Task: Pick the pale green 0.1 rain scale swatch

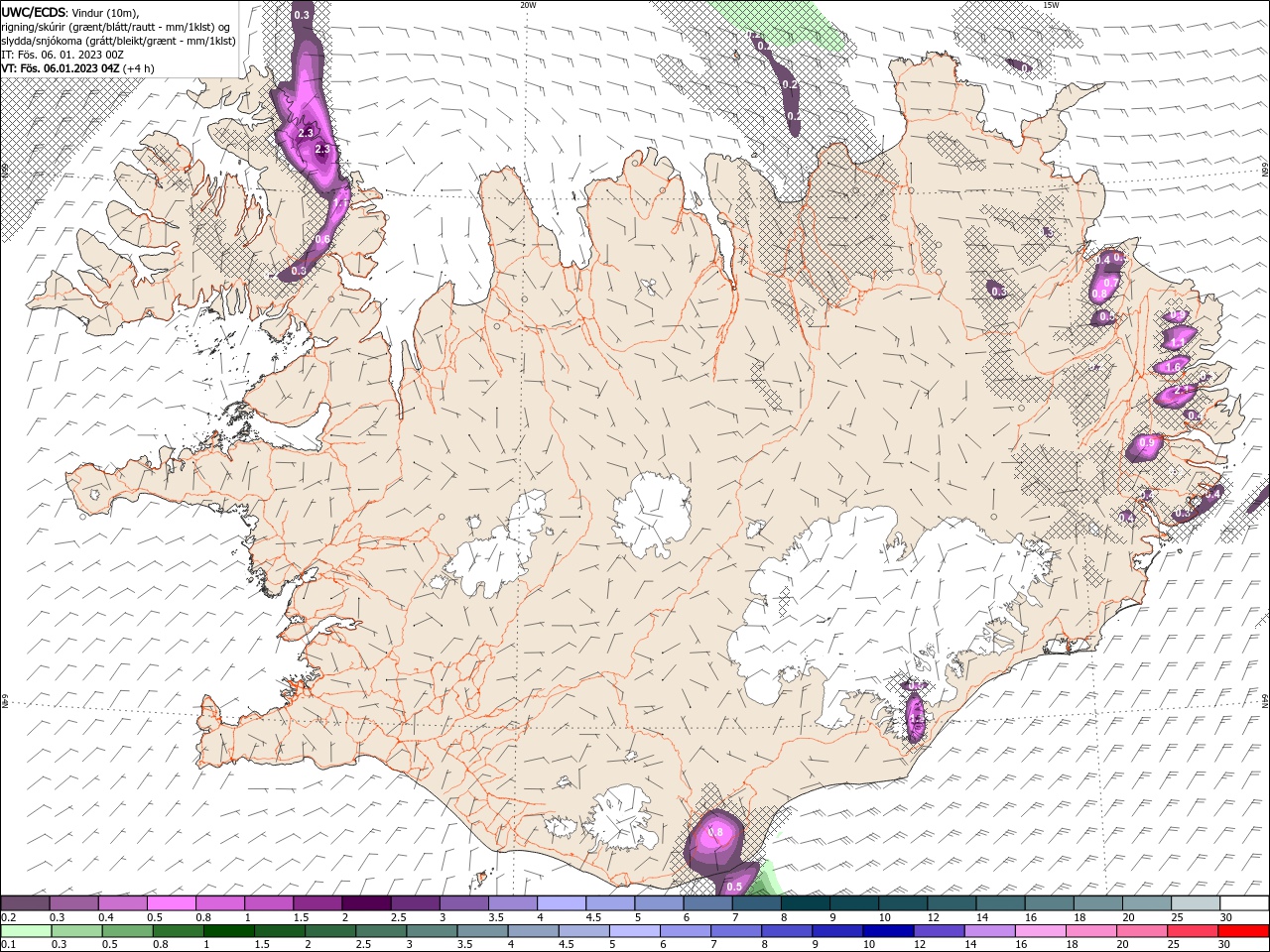Action: 25,931
